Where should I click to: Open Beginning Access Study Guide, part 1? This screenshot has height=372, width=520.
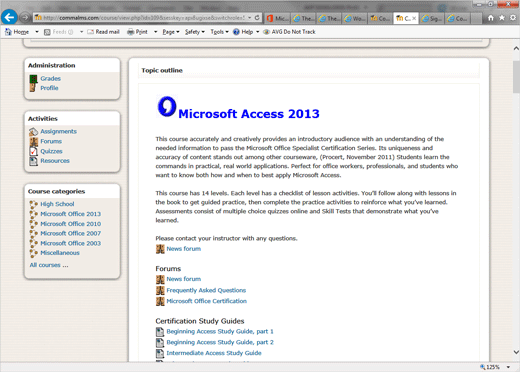click(x=220, y=331)
